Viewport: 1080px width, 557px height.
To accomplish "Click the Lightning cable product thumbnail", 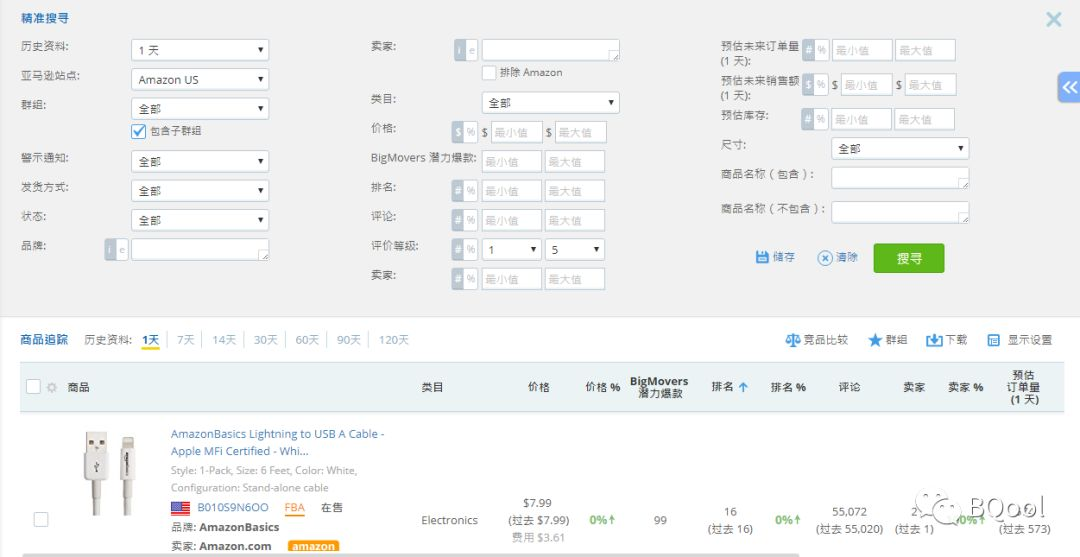I will coord(110,473).
